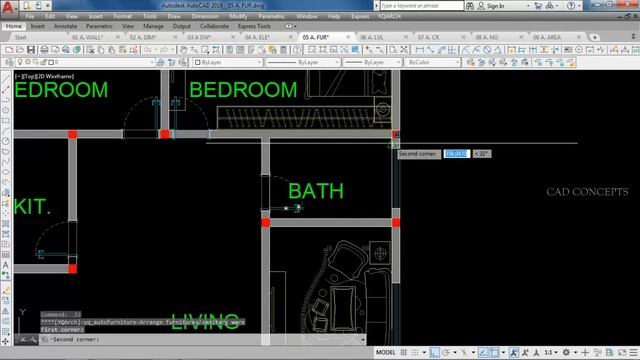Toggle annotation visibility in status bar

tap(514, 352)
